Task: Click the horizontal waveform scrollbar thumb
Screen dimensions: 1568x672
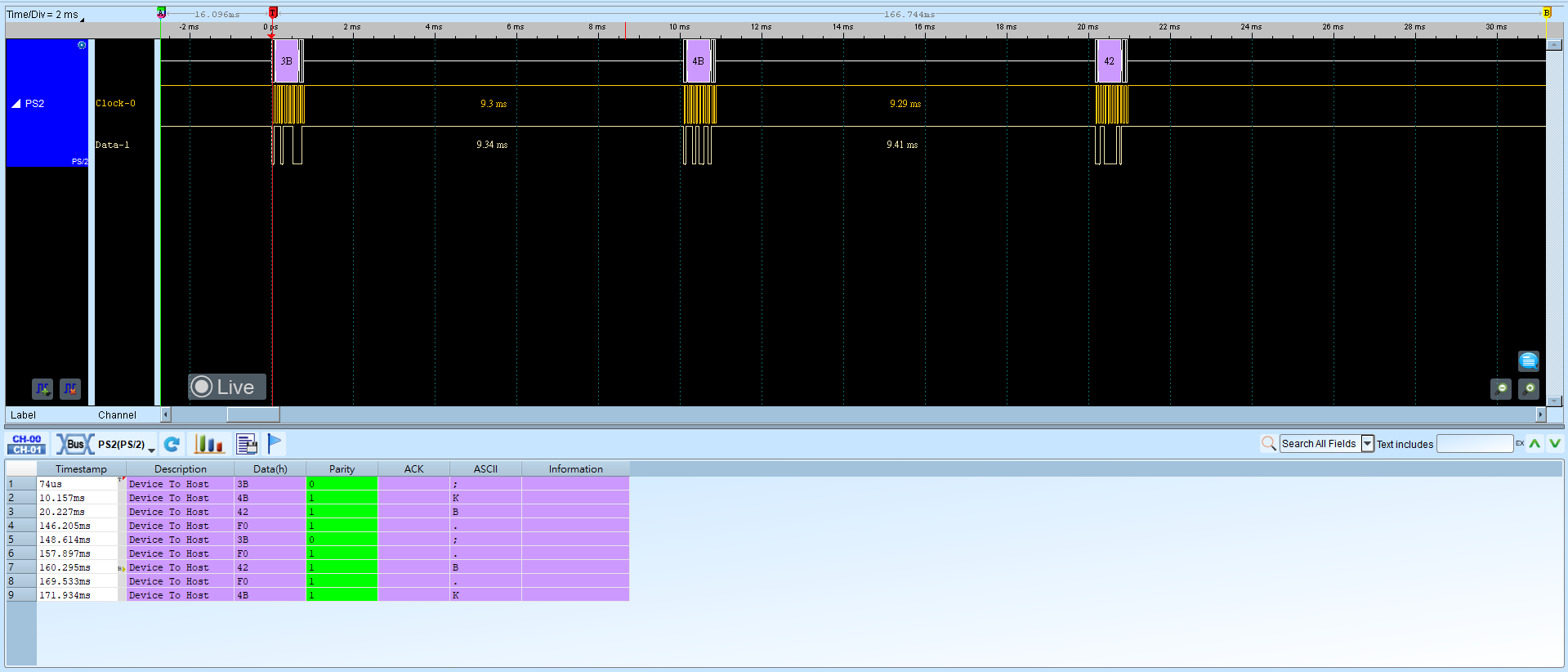Action: point(253,414)
